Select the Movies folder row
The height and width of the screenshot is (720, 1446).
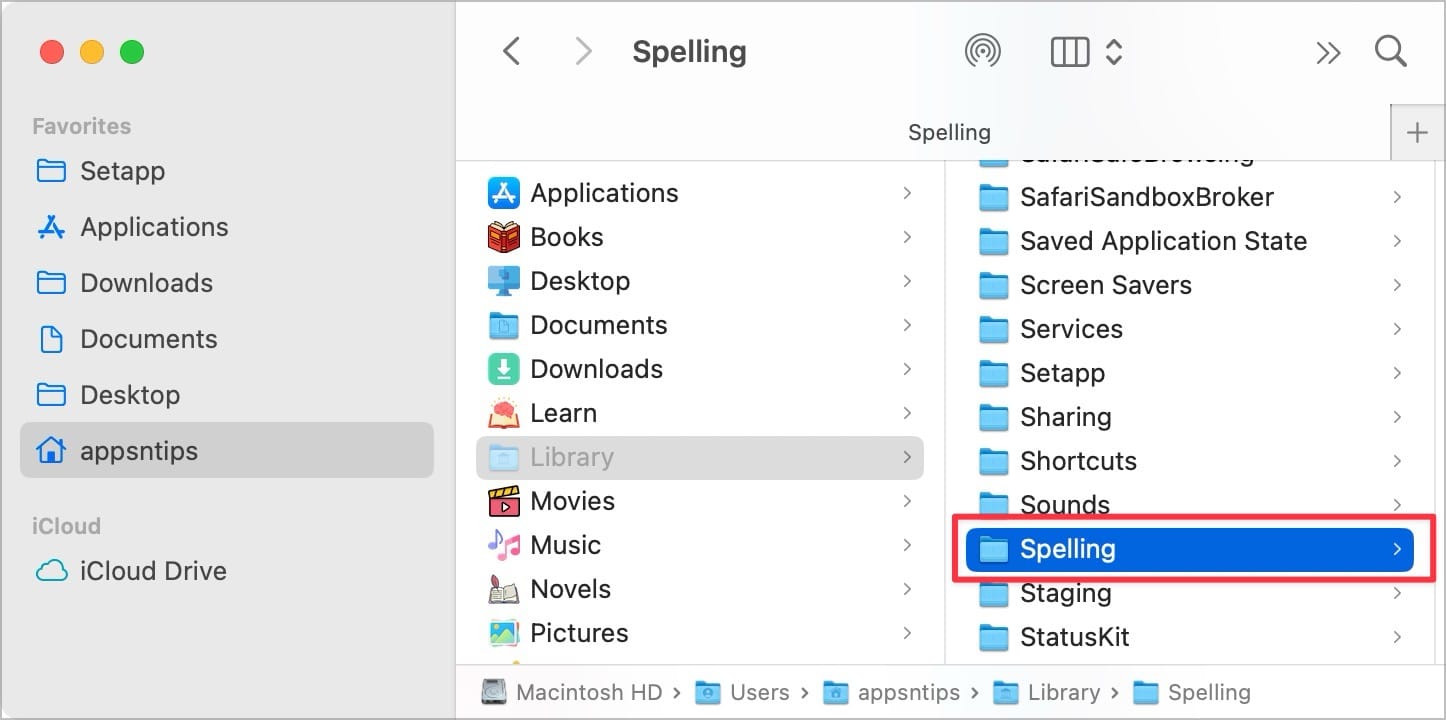coord(572,501)
